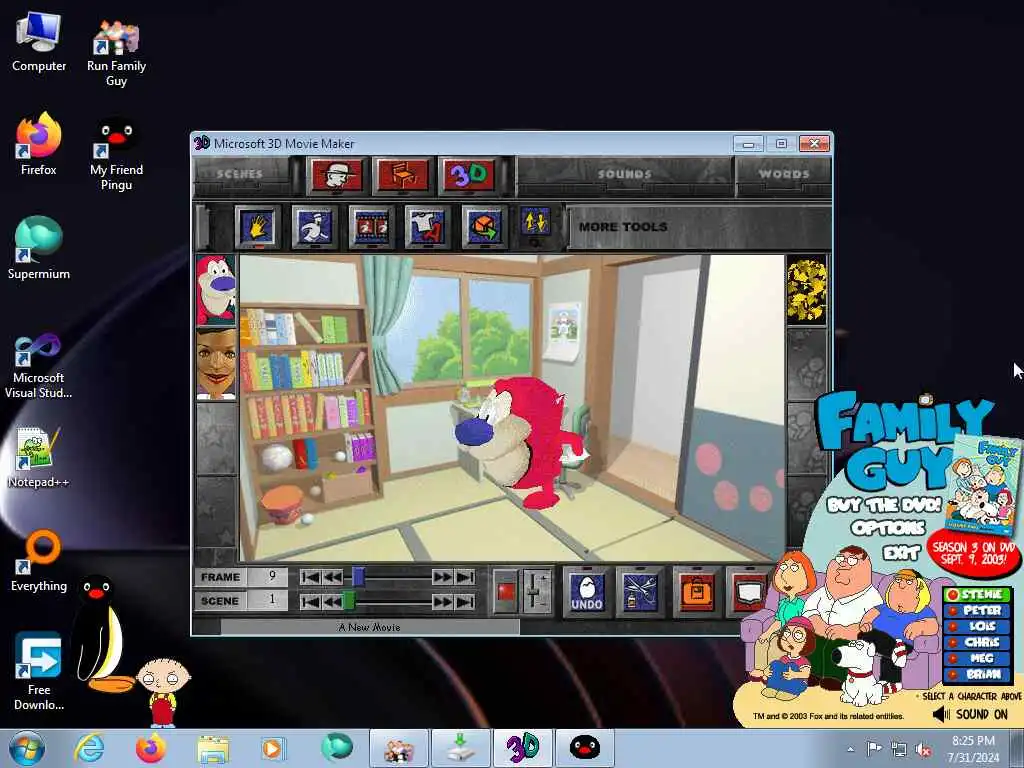Viewport: 1024px width, 768px height.
Task: Click the red screen icon beside portfolio
Action: [x=748, y=592]
